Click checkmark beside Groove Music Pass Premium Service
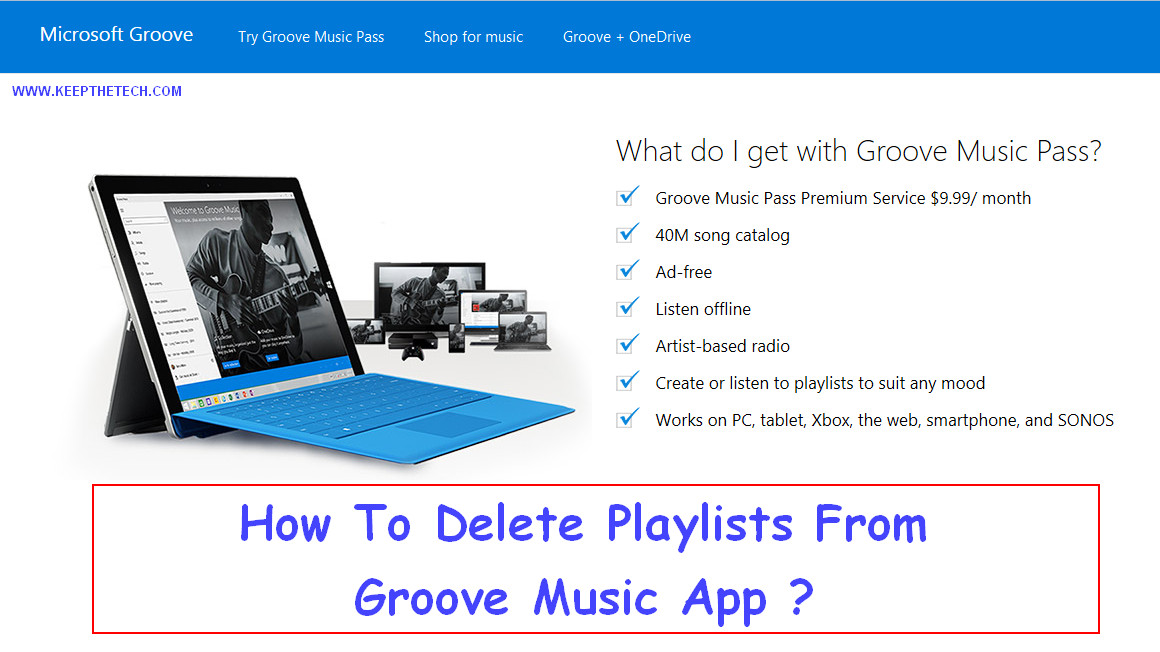 (627, 197)
